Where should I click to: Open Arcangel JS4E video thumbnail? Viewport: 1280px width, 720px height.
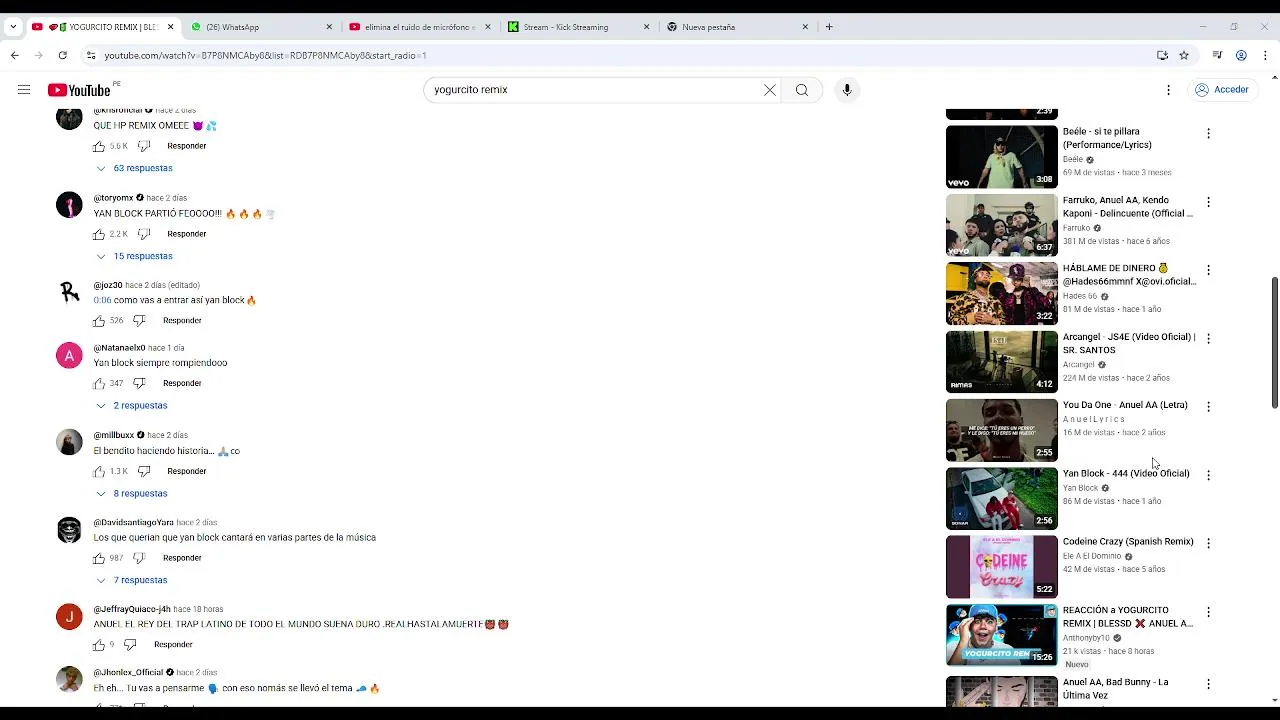[1001, 362]
